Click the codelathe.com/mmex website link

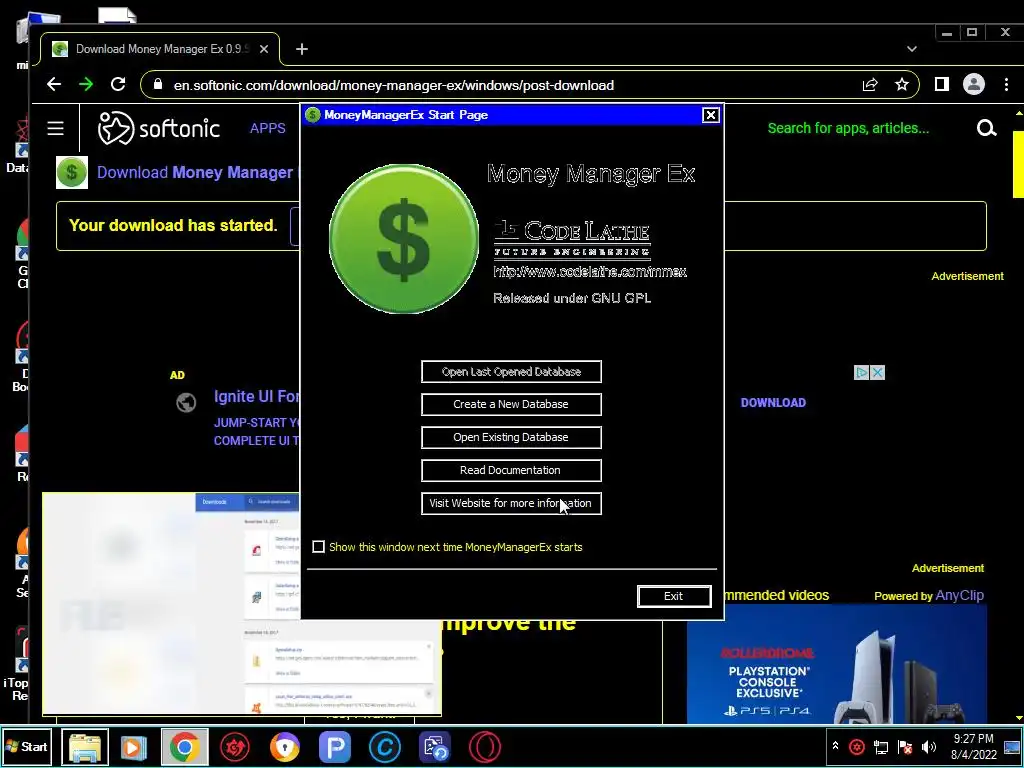[590, 272]
